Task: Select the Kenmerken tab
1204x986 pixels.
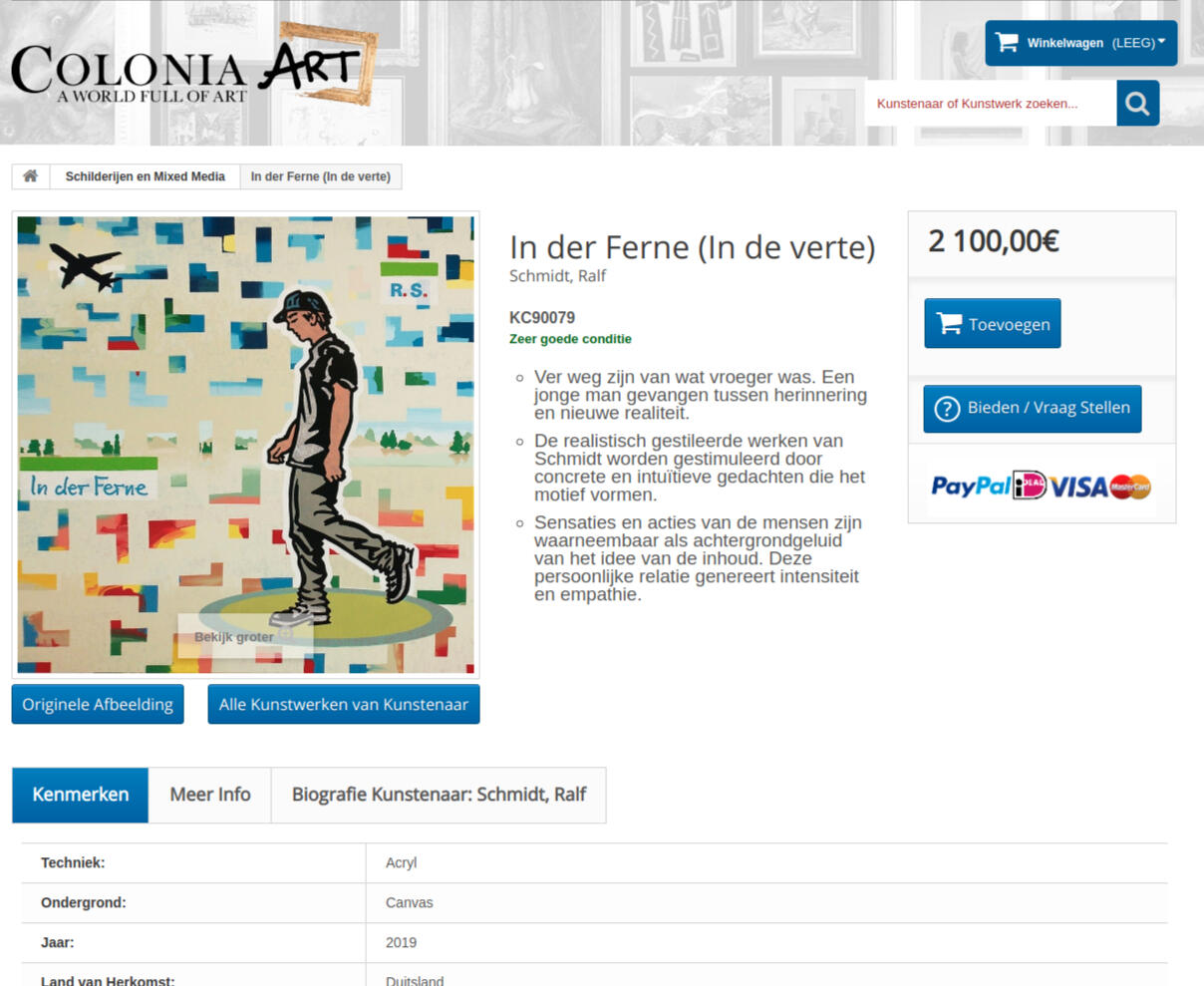Action: [x=81, y=795]
